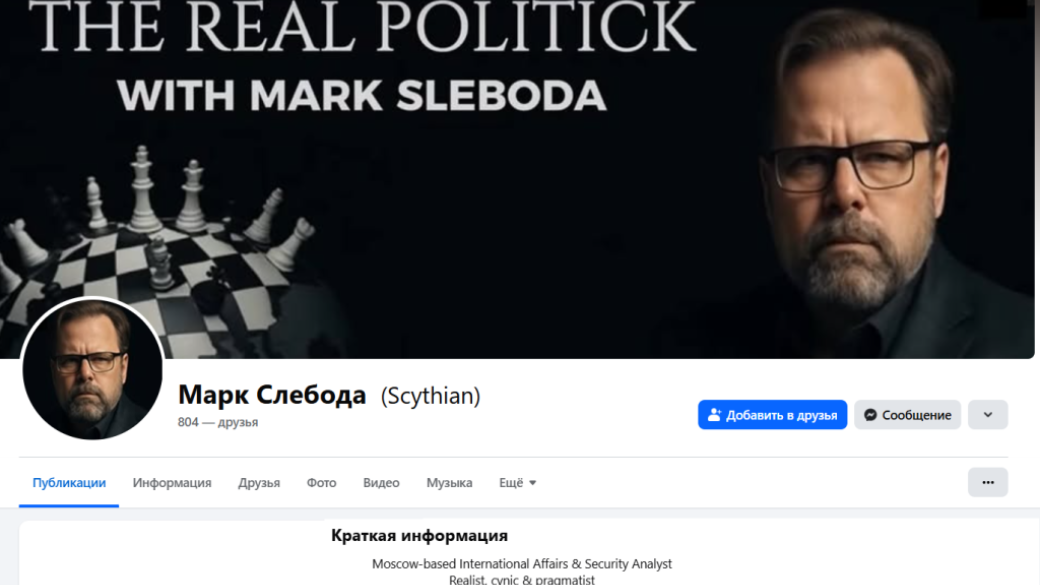Click the Краткая информация heading
Viewport: 1040px width, 585px height.
click(x=419, y=535)
